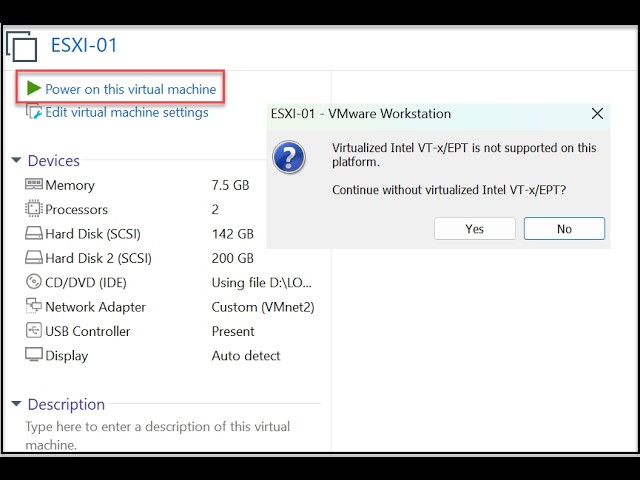Collapse the Description section
Viewport: 640px width, 480px height.
tap(16, 404)
